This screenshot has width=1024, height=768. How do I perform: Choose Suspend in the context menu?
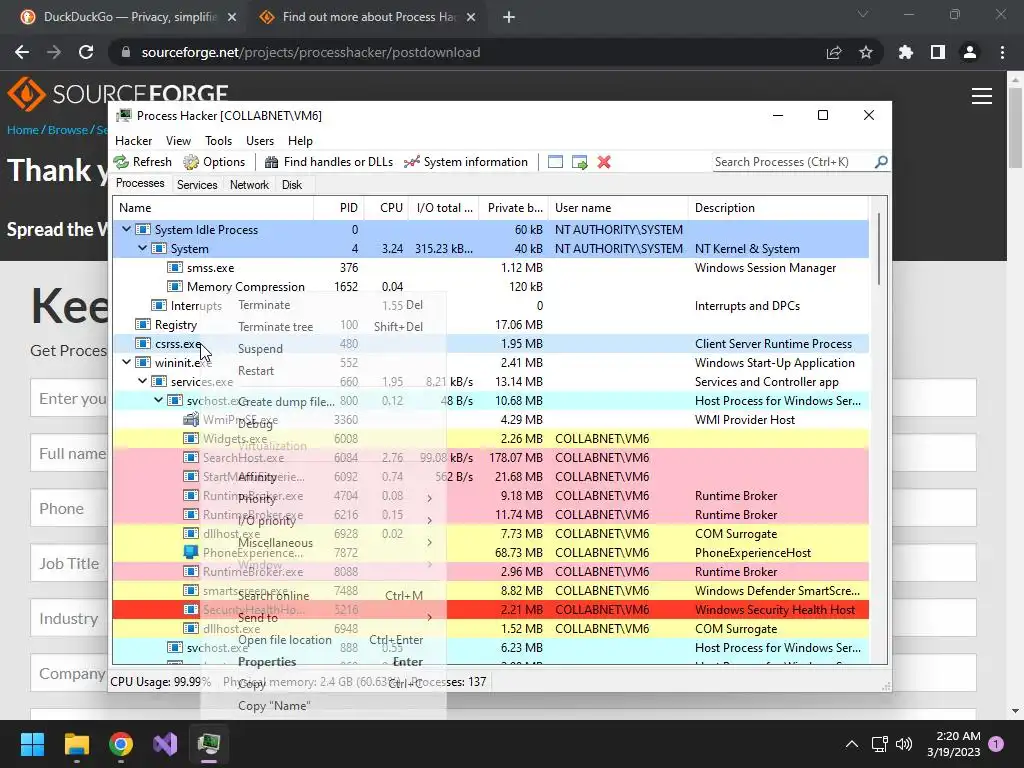coord(323,349)
